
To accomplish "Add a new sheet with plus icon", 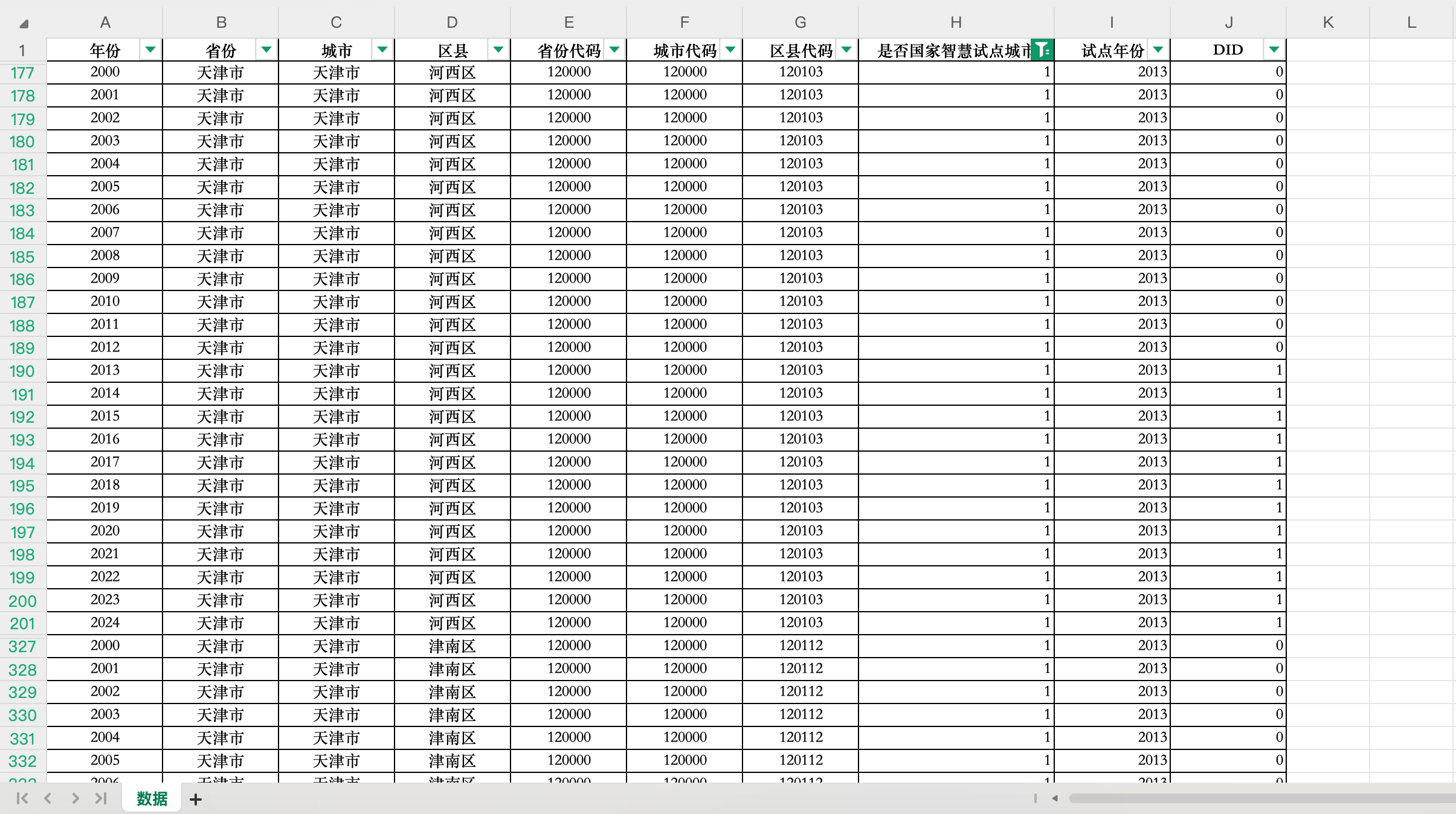I will click(x=195, y=800).
